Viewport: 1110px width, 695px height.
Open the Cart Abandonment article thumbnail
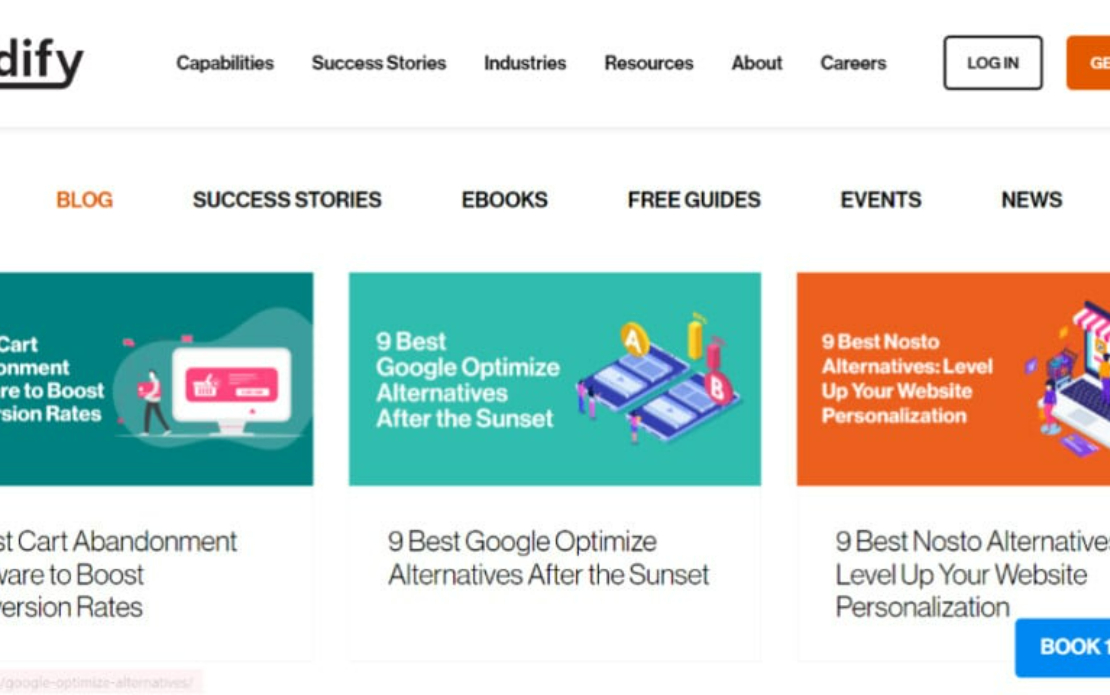tap(156, 379)
